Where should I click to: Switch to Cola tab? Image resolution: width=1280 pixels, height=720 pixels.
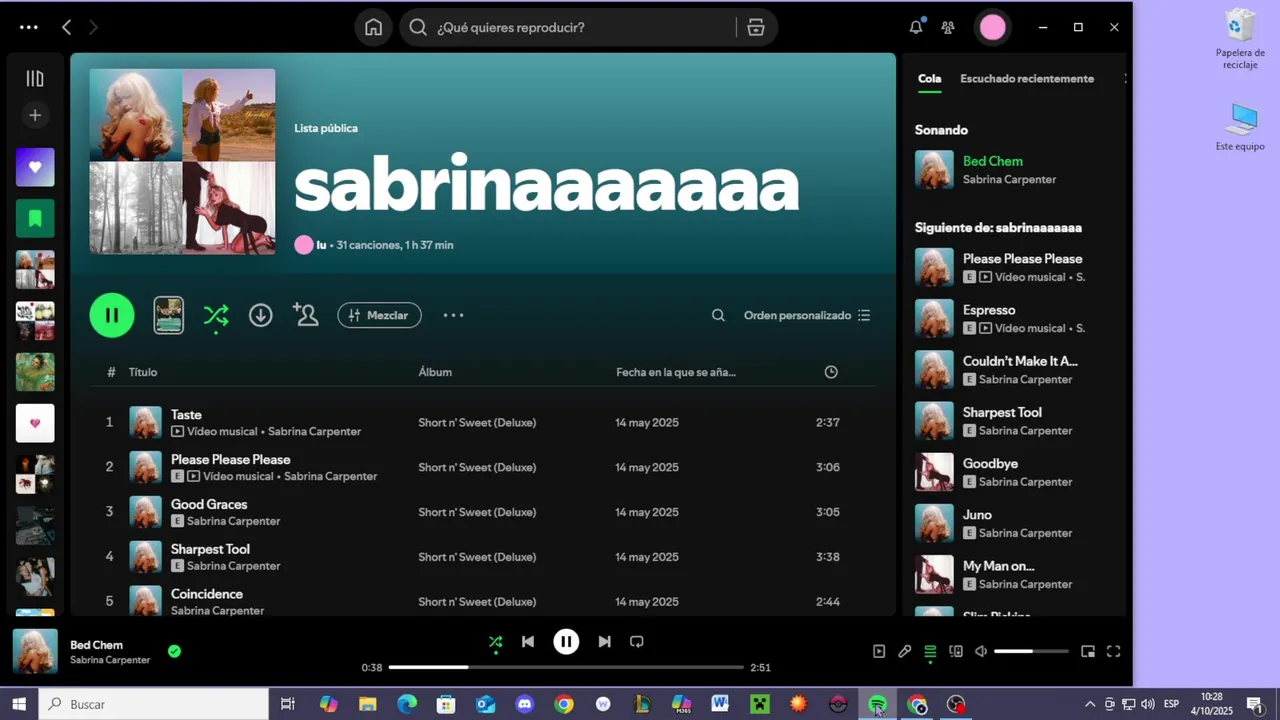(930, 78)
